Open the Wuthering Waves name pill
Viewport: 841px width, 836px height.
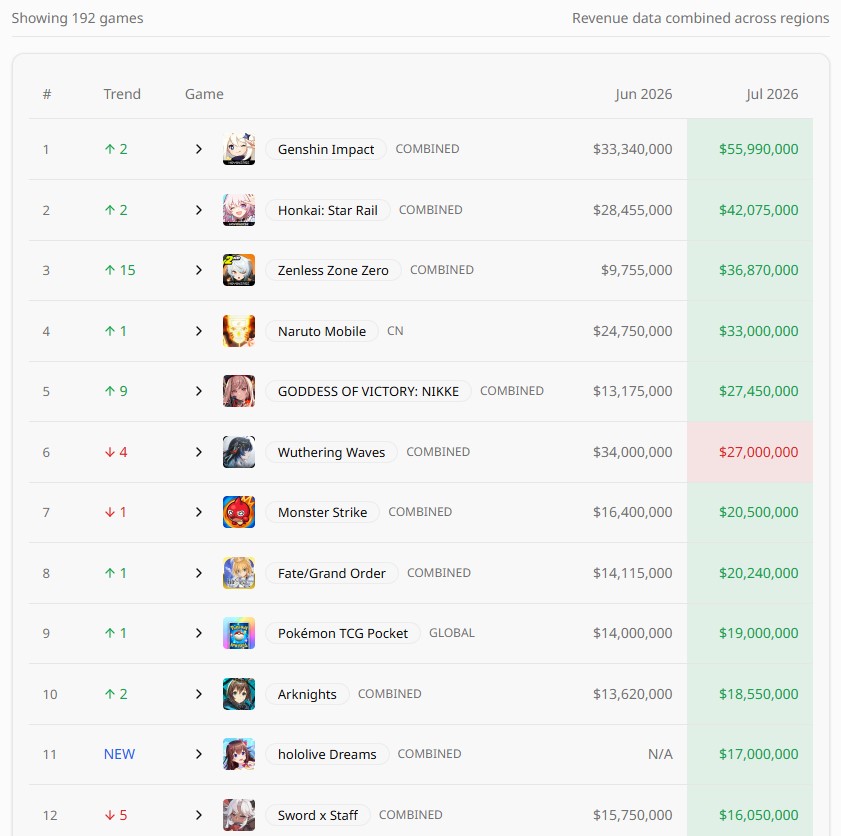coord(331,452)
